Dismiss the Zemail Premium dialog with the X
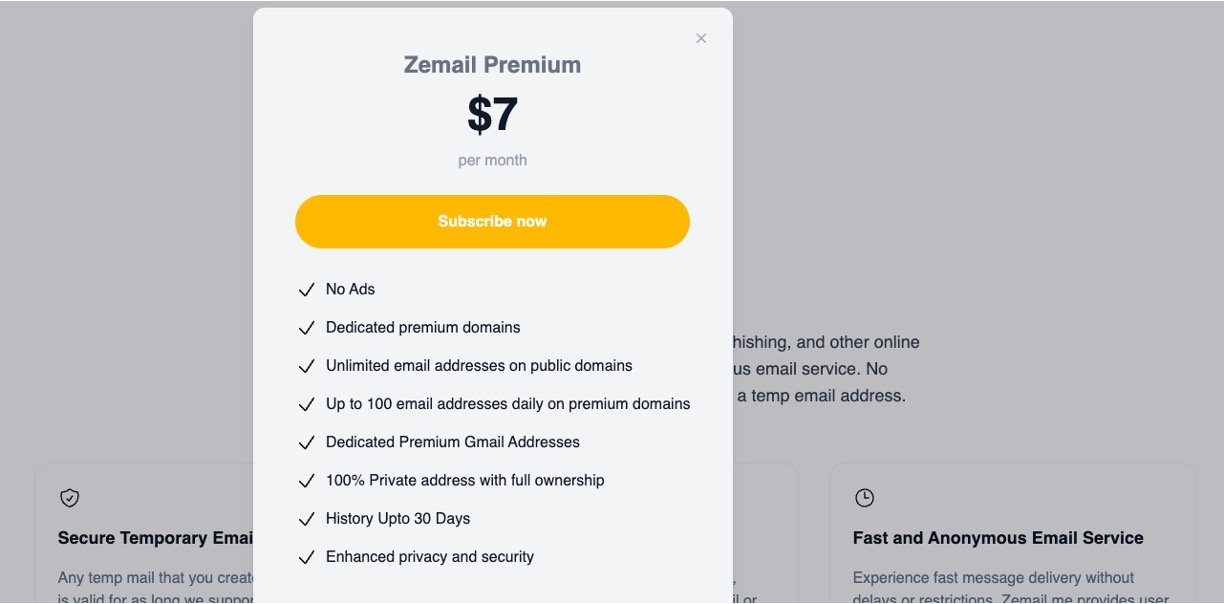Screen dimensions: 1224x604 point(701,38)
